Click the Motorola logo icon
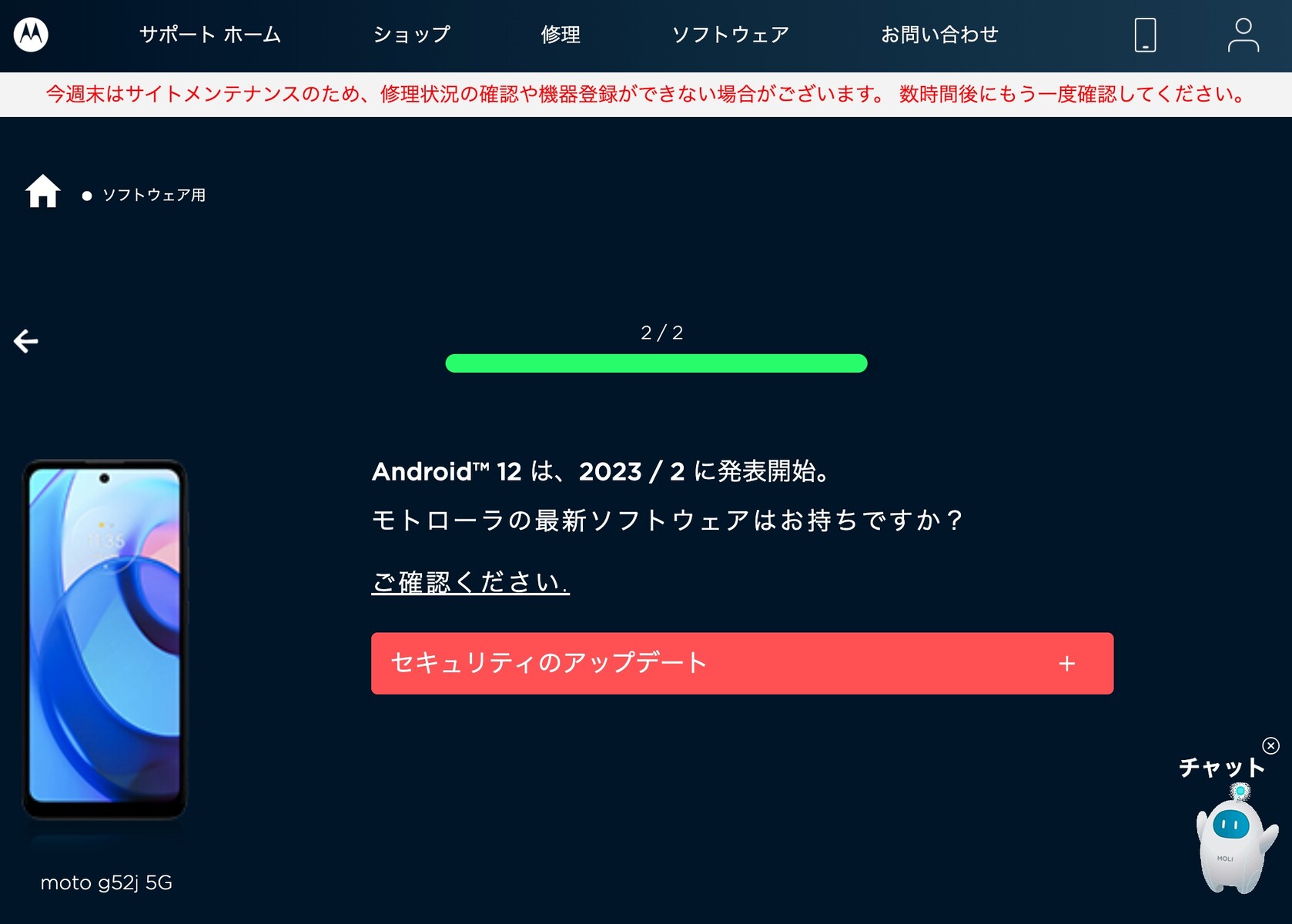Screen dimensions: 1292x924 point(31,35)
